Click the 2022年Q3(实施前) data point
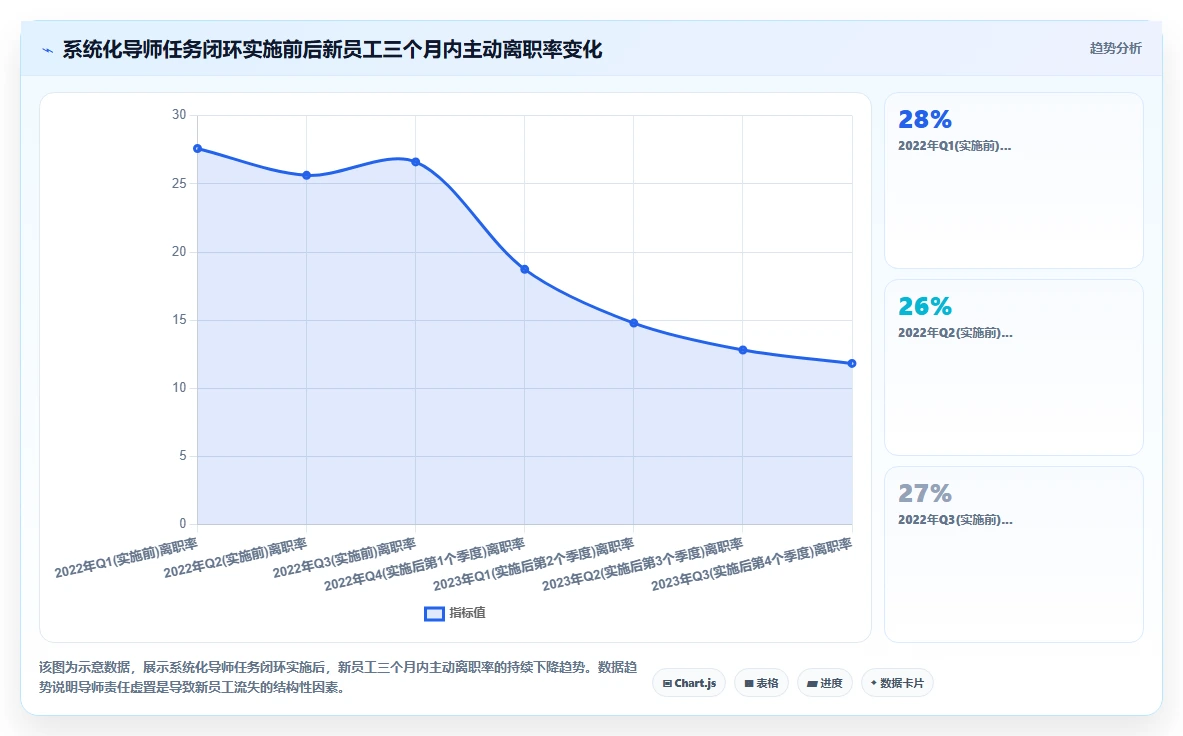Viewport: 1183px width, 736px height. click(x=416, y=161)
